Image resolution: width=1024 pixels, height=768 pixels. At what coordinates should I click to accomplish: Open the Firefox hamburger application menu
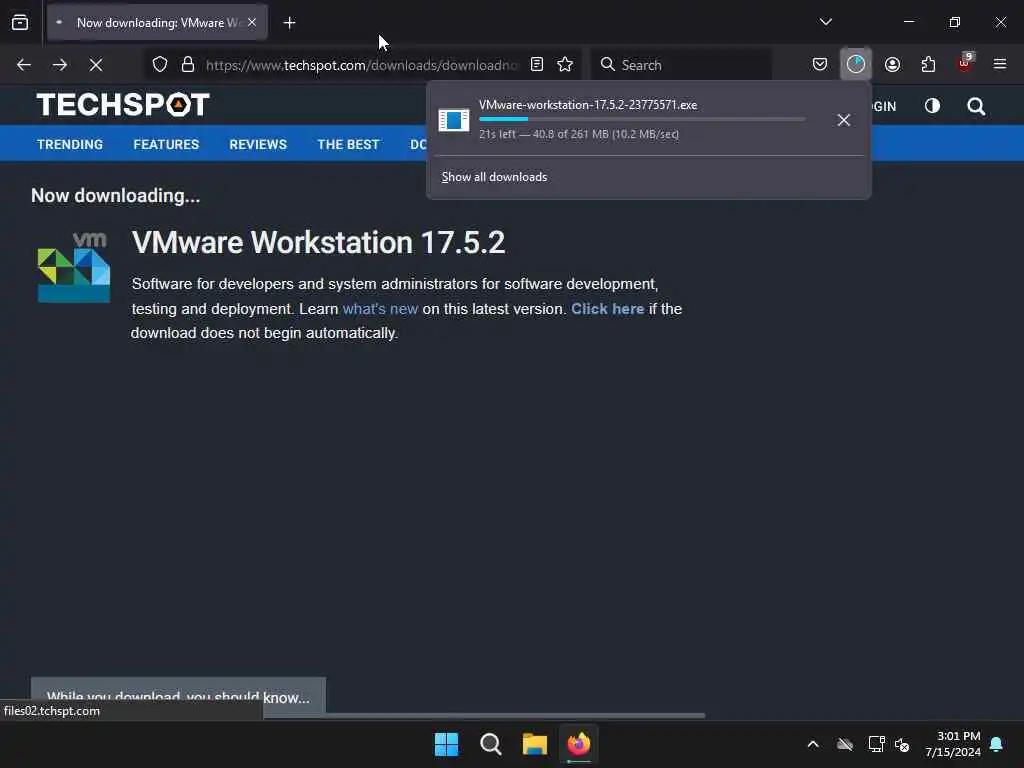tap(1000, 65)
